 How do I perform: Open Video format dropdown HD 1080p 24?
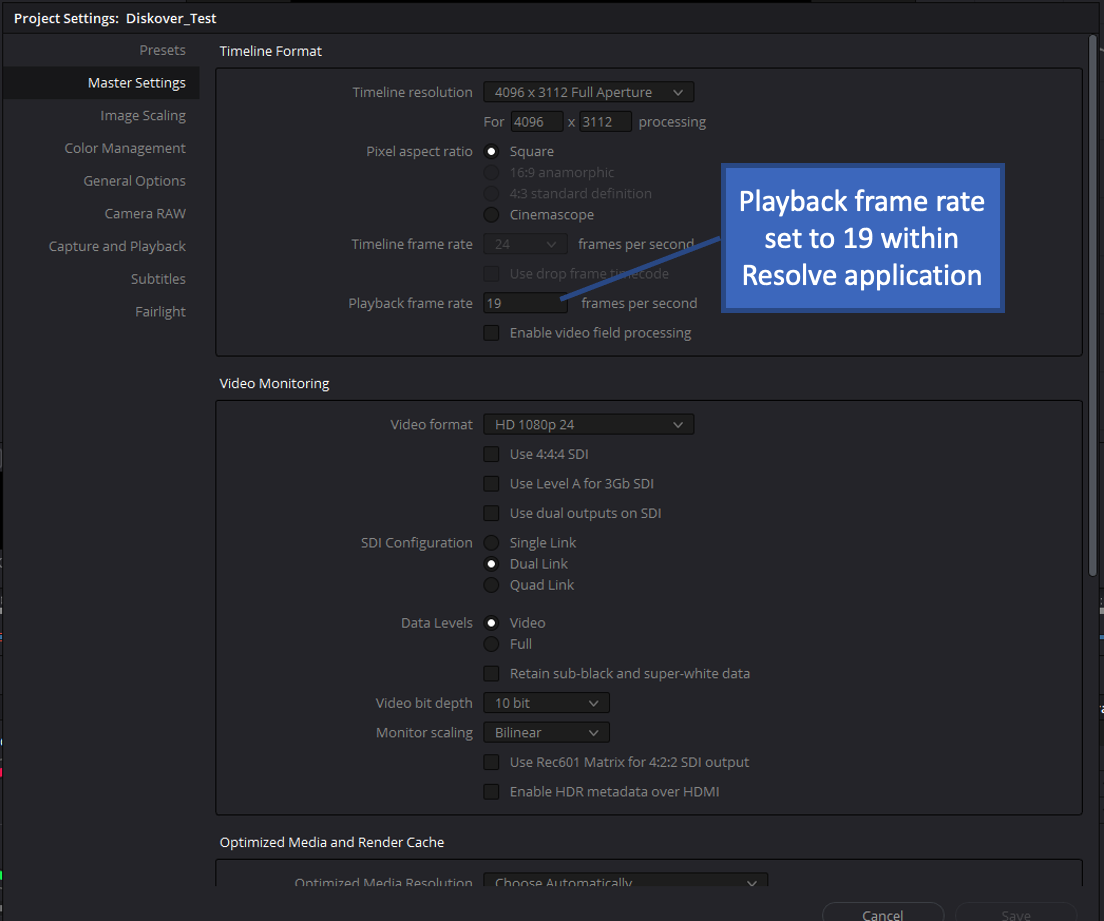[x=589, y=425]
